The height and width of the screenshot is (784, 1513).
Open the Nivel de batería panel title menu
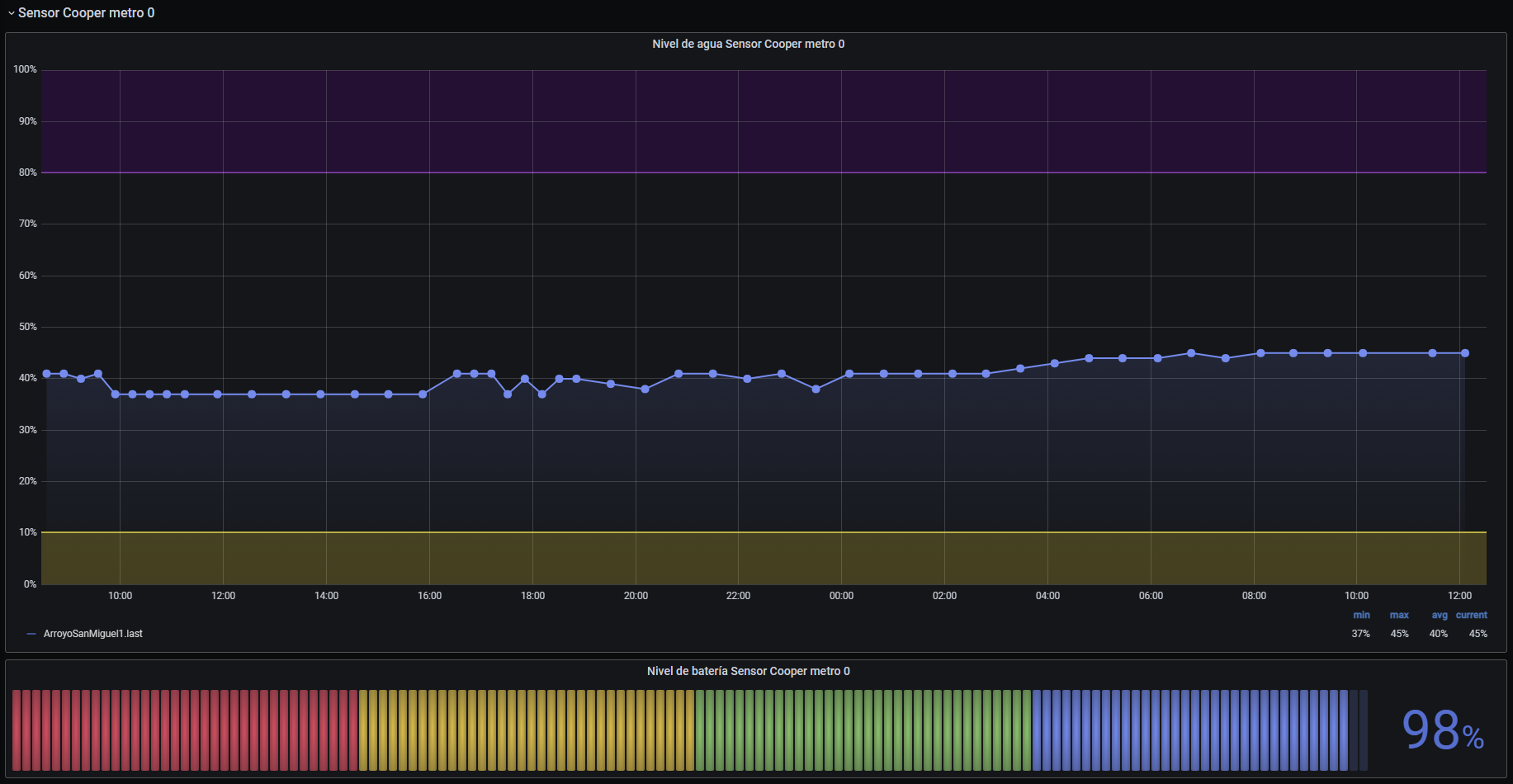[748, 671]
